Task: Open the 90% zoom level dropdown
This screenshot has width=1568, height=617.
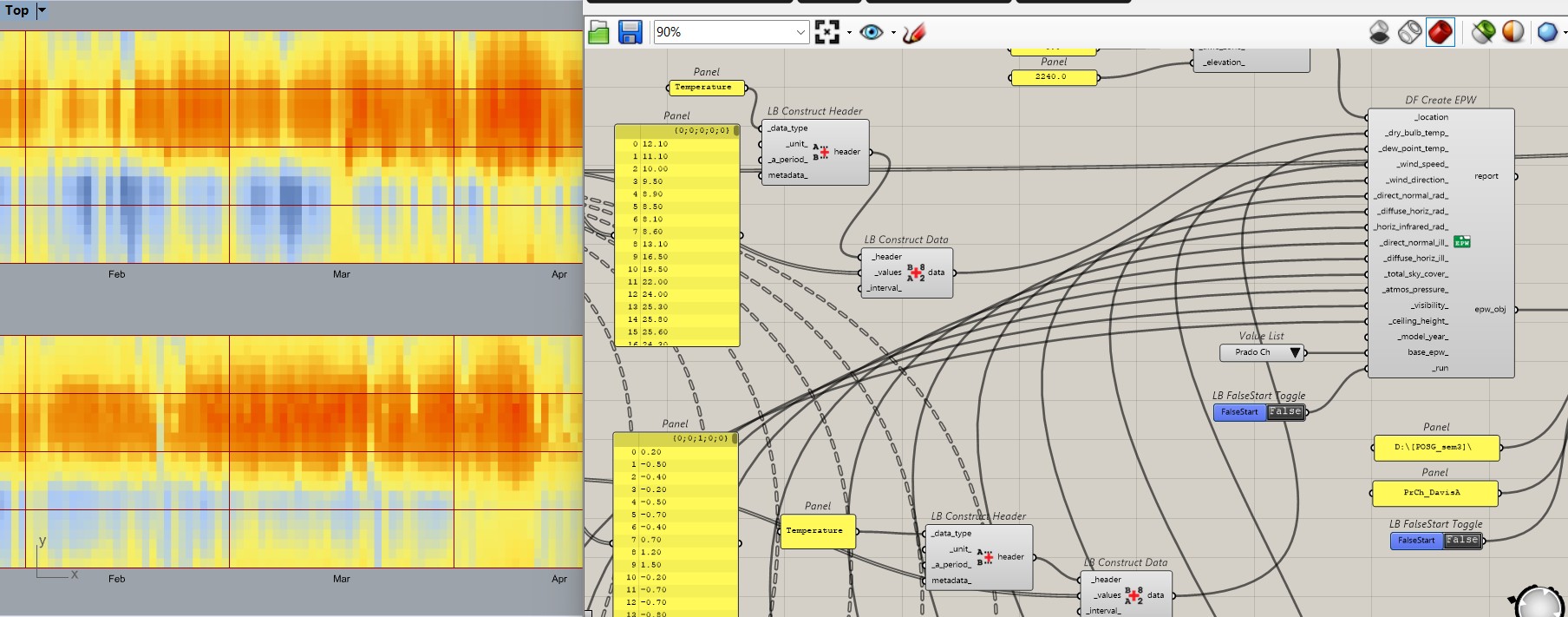Action: coord(800,33)
